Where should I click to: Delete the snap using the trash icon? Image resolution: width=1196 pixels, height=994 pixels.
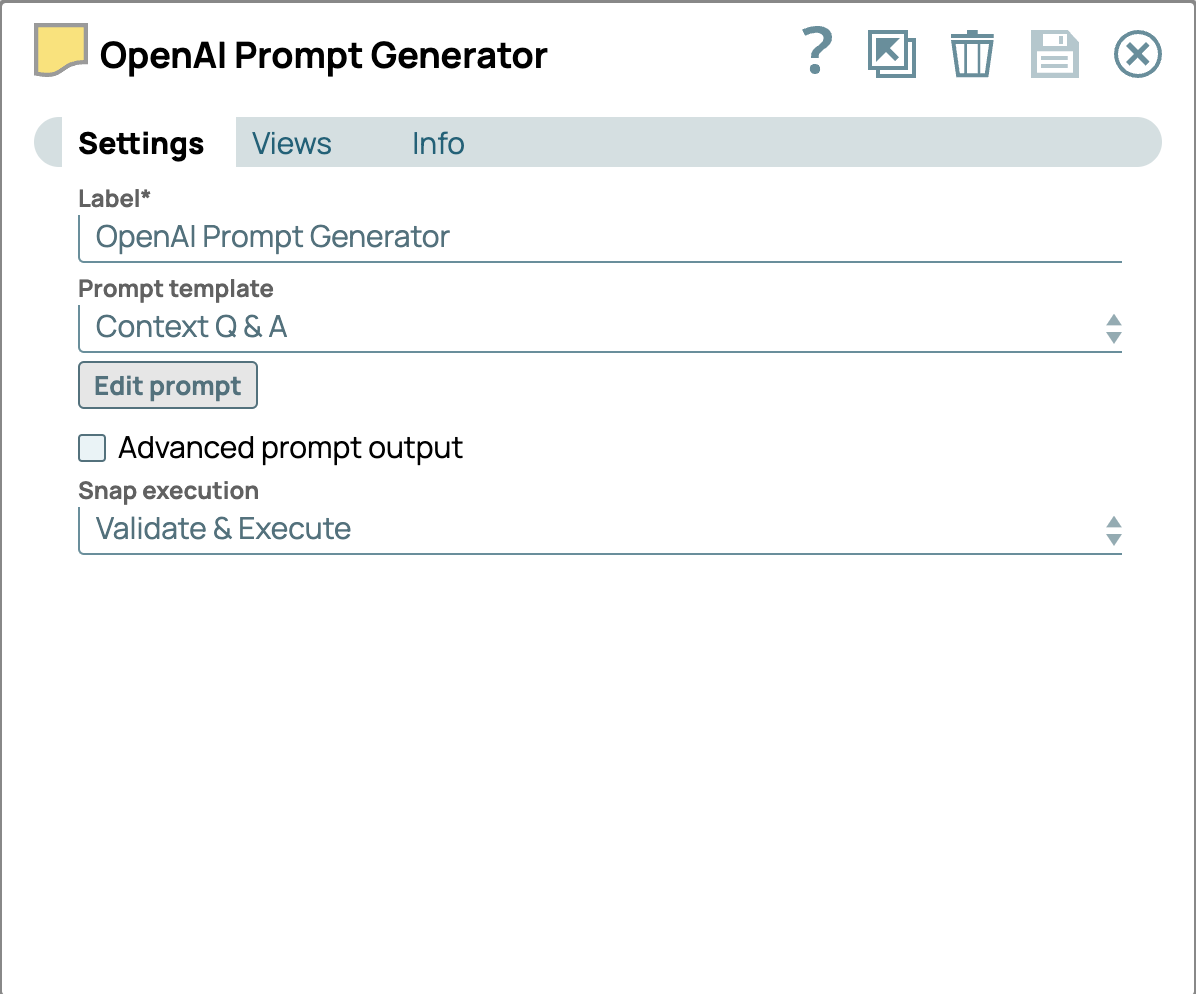971,54
